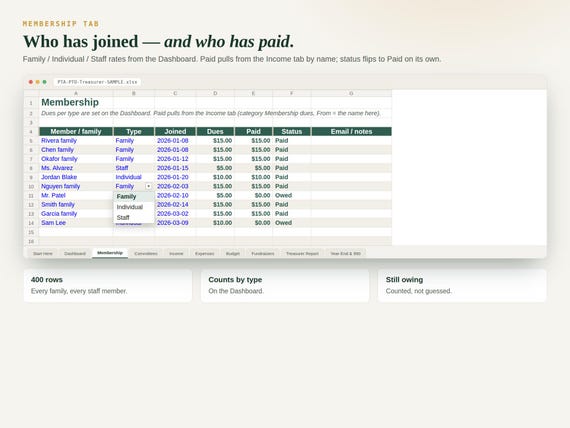Screen dimensions: 570x428
Task: Click the Individual type cell for Jordan Blake
Action: click(x=134, y=177)
